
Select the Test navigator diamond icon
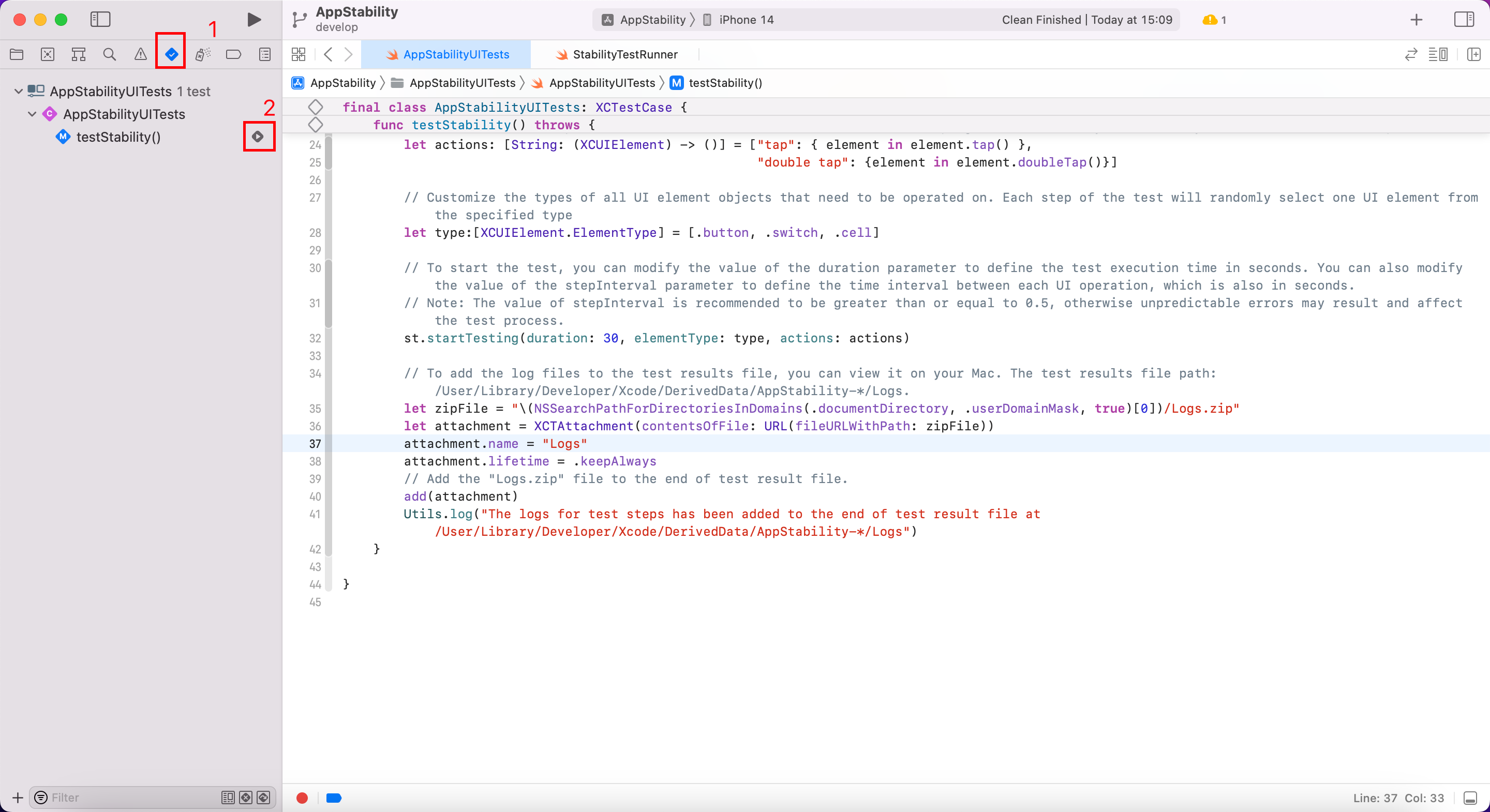coord(171,54)
